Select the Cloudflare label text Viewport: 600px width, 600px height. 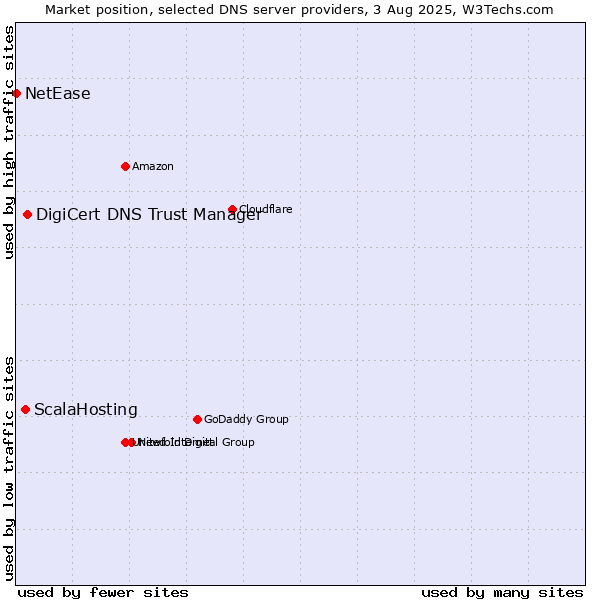(x=266, y=209)
